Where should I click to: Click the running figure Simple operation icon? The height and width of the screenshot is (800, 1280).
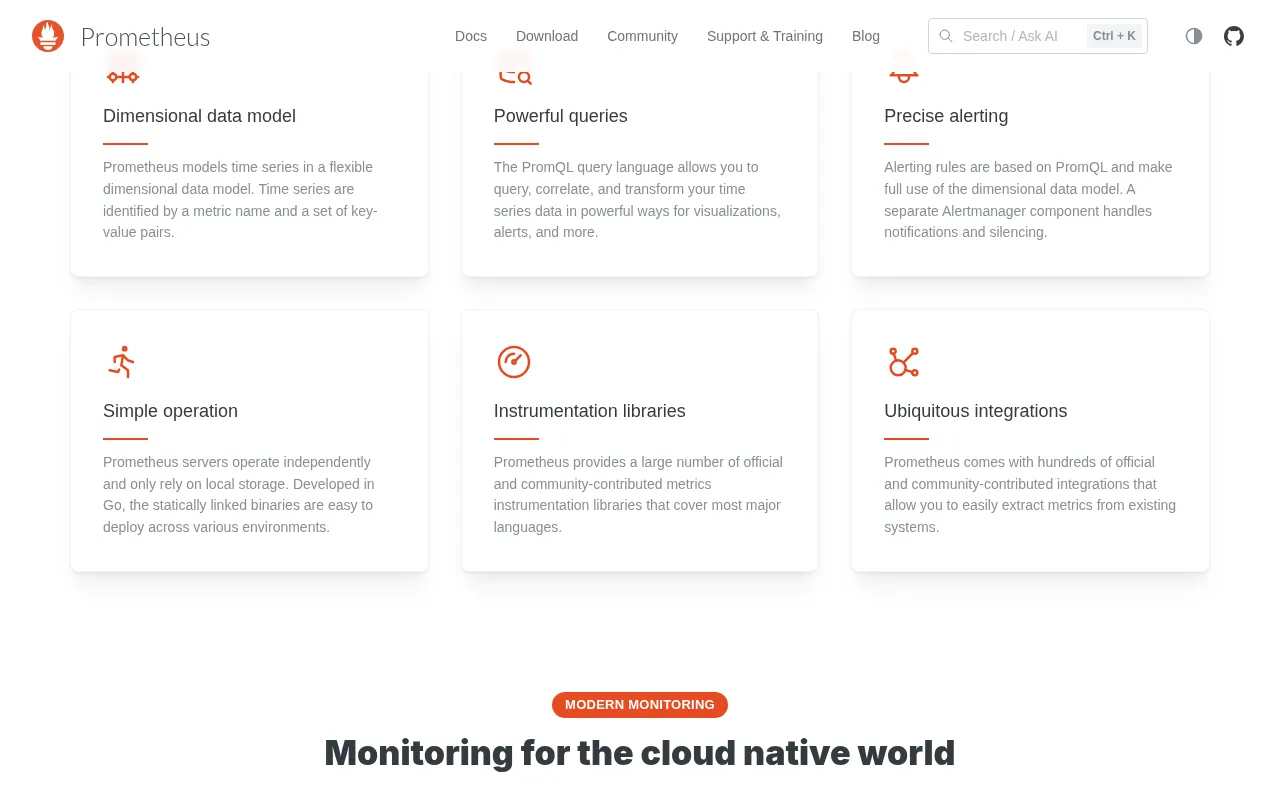pyautogui.click(x=122, y=362)
